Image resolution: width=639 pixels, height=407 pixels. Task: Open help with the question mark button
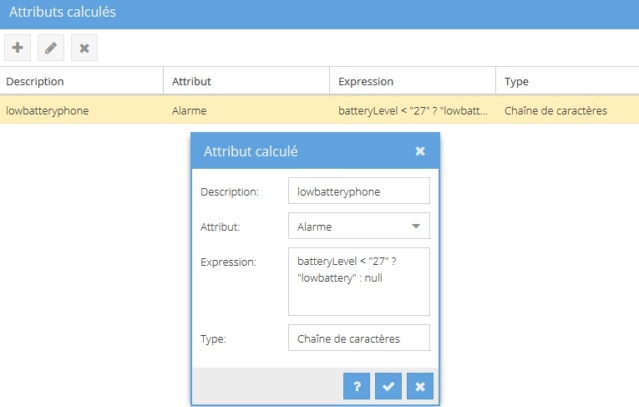coord(357,386)
